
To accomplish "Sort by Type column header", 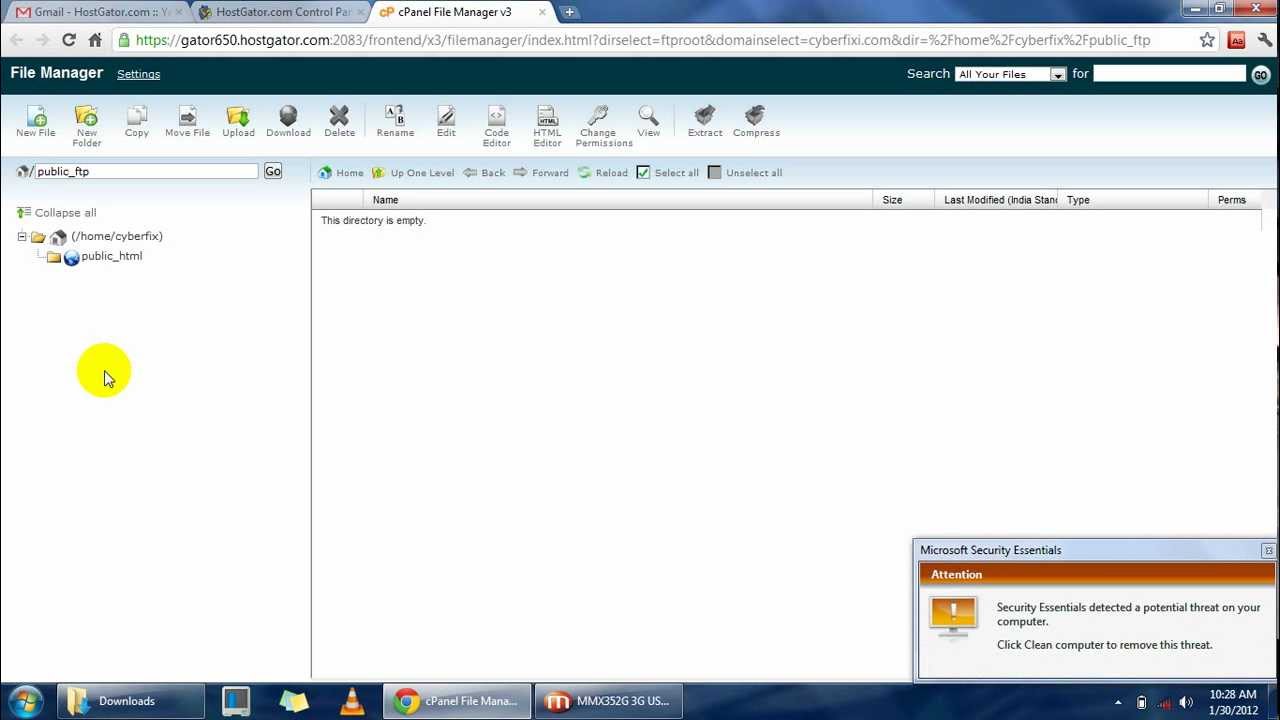I will (x=1134, y=200).
